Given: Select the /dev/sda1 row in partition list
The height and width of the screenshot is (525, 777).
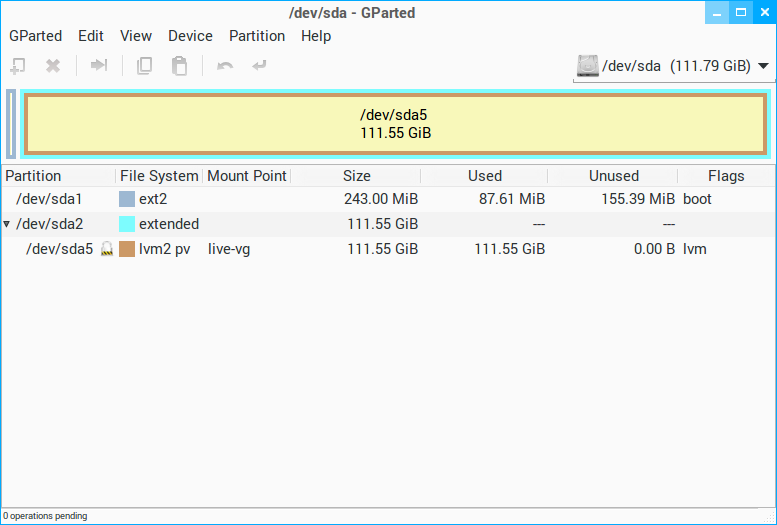Looking at the screenshot, I should pos(300,199).
